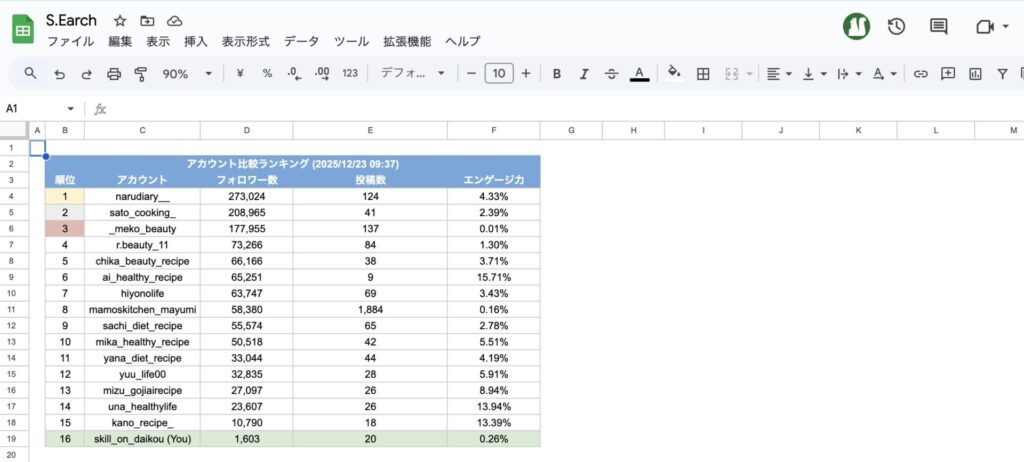
Task: Show comments via the speech bubble icon
Action: [x=938, y=27]
